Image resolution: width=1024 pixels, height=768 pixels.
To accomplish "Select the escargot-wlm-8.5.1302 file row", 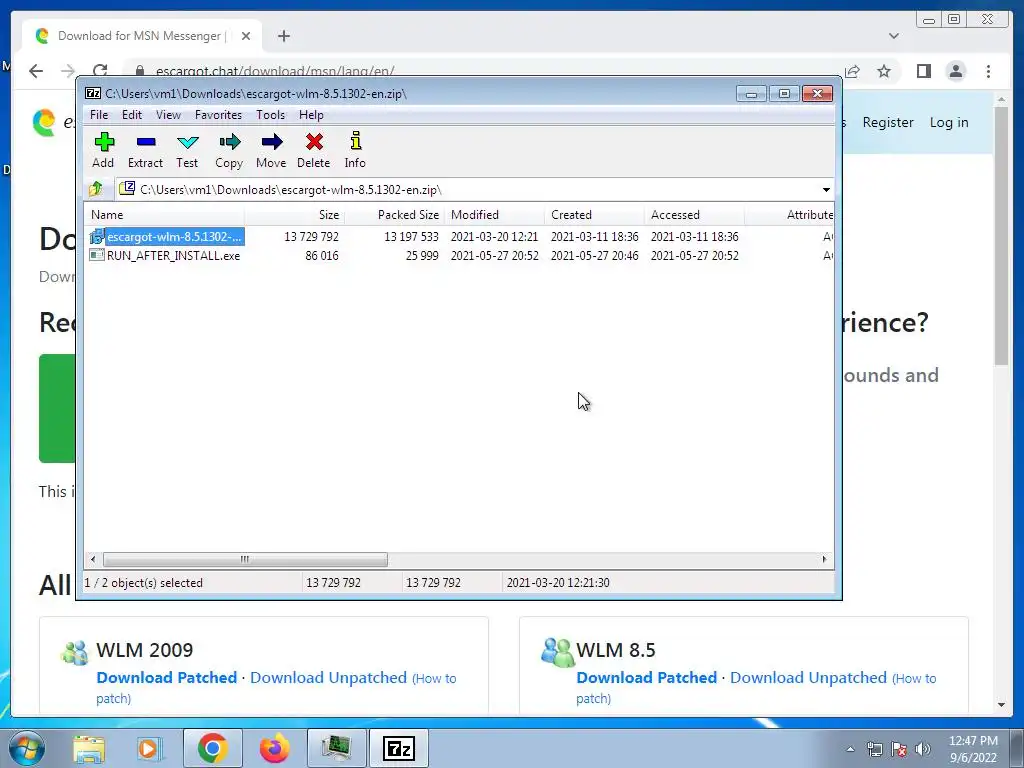I will [459, 236].
